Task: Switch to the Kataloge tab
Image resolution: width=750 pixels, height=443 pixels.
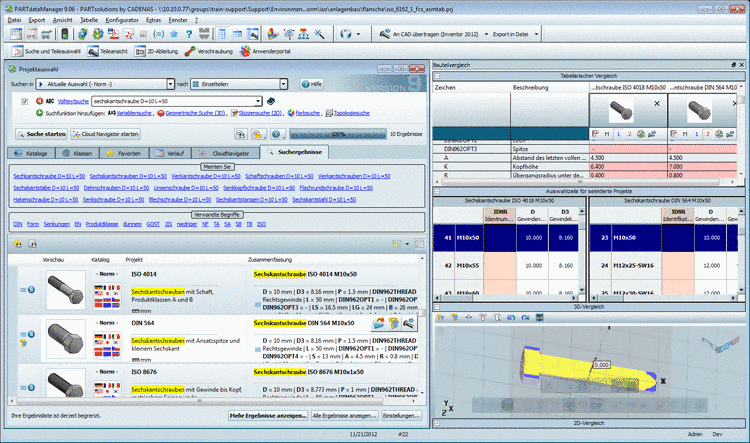Action: (x=31, y=153)
